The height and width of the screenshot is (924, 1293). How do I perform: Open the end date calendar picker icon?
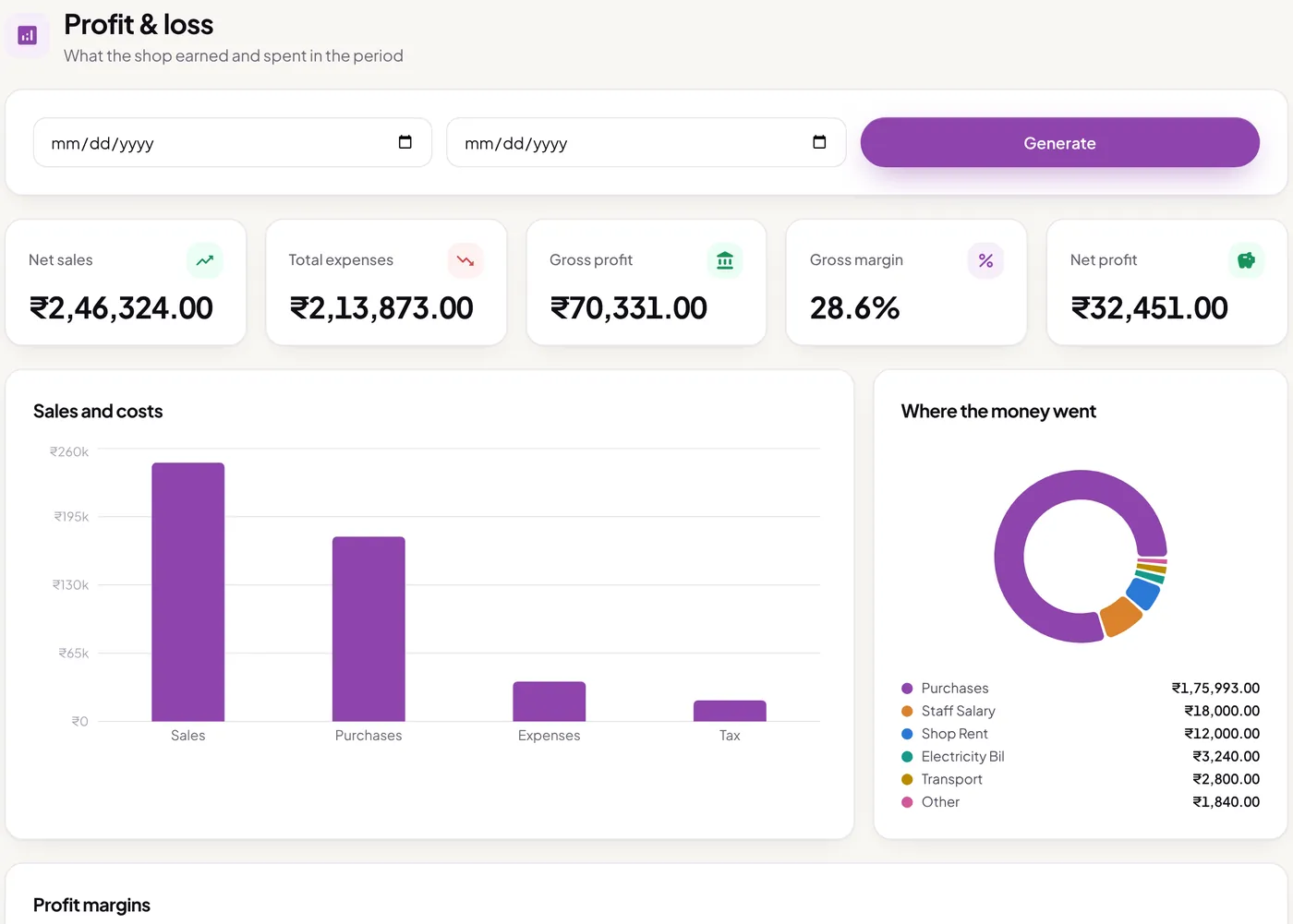(x=819, y=142)
